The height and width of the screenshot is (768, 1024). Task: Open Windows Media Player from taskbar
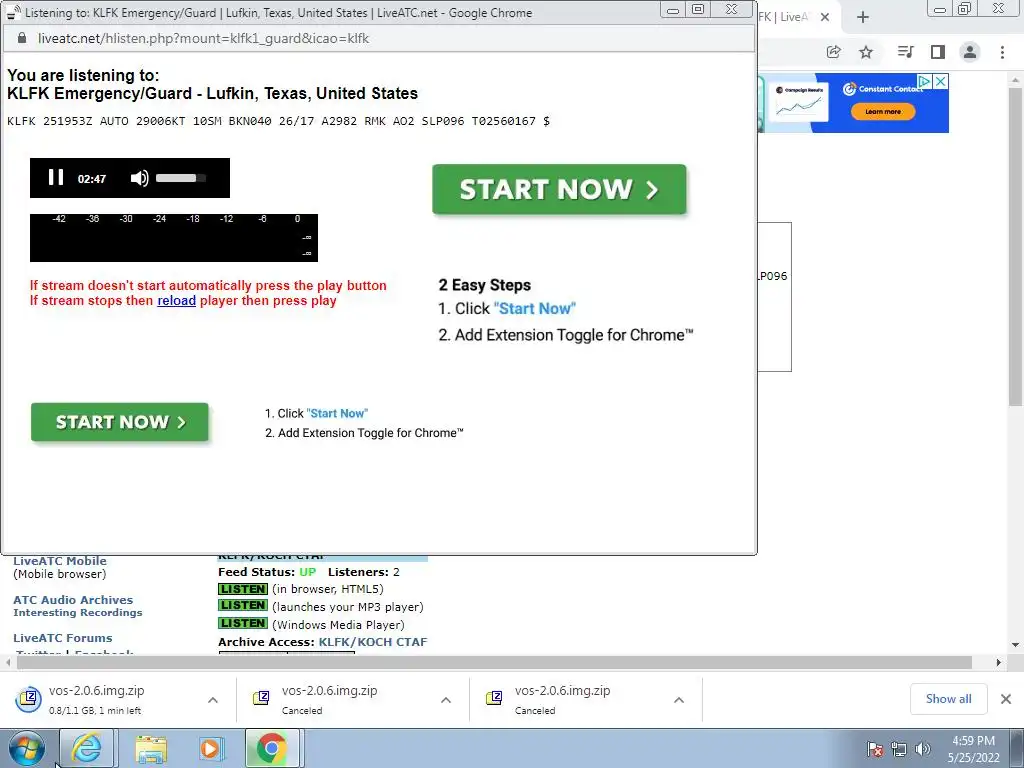210,748
